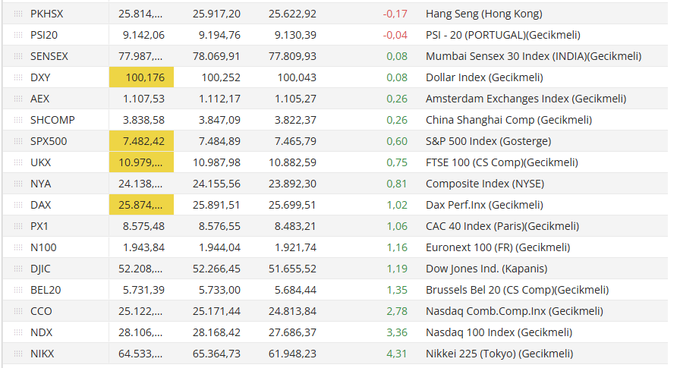
Task: Select the CCO symbol
Action: click(x=41, y=311)
